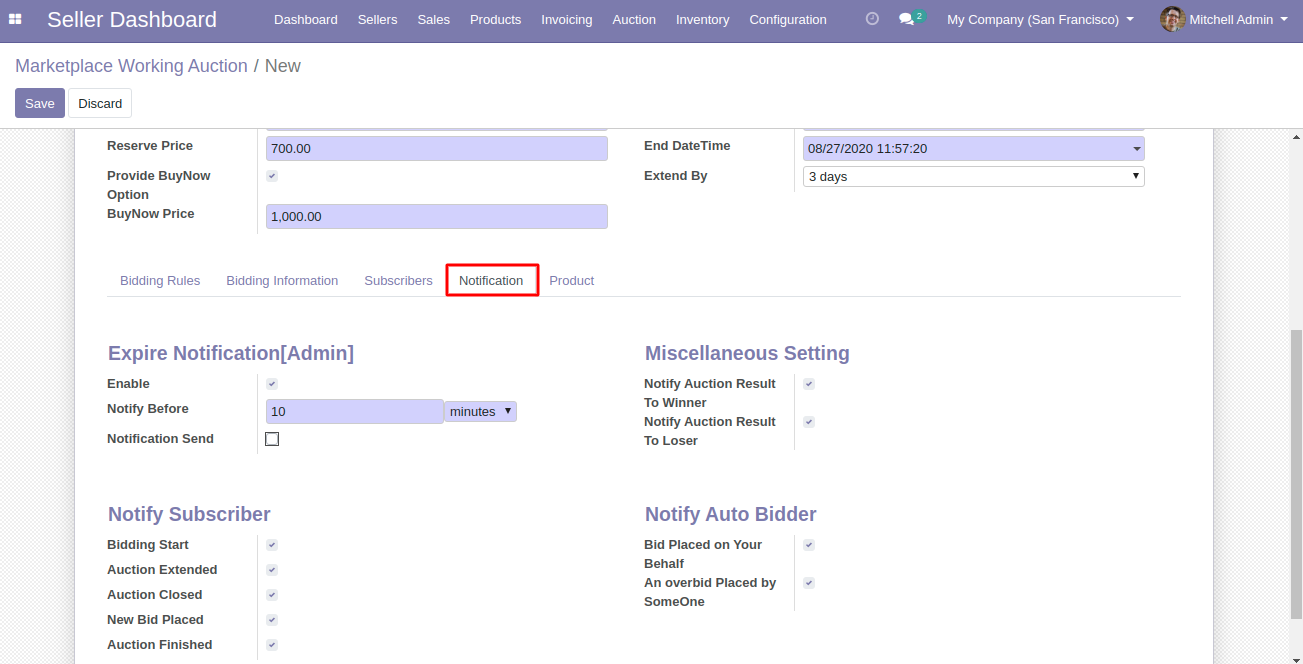Toggle Expire Notification Enable checkbox
This screenshot has width=1303, height=664.
pos(272,384)
